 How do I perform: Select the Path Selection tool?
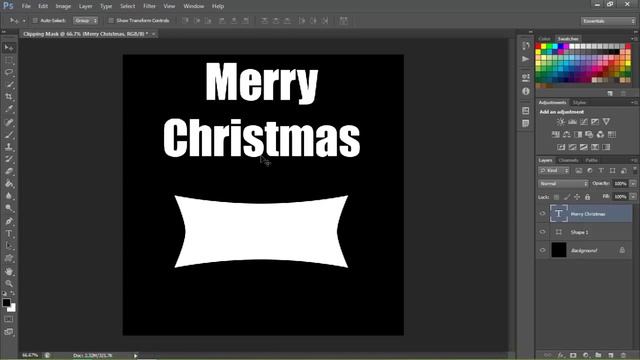click(x=9, y=246)
